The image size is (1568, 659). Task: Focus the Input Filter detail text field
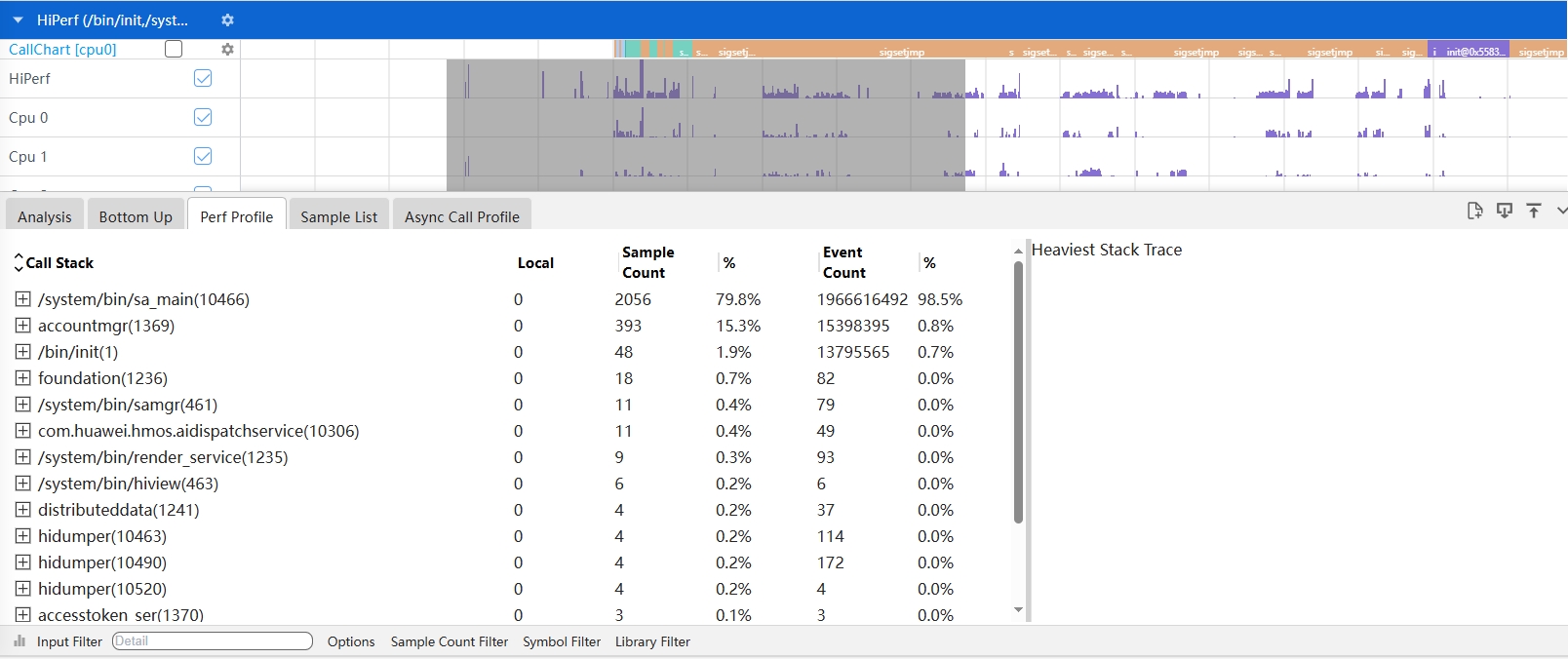pyautogui.click(x=212, y=641)
